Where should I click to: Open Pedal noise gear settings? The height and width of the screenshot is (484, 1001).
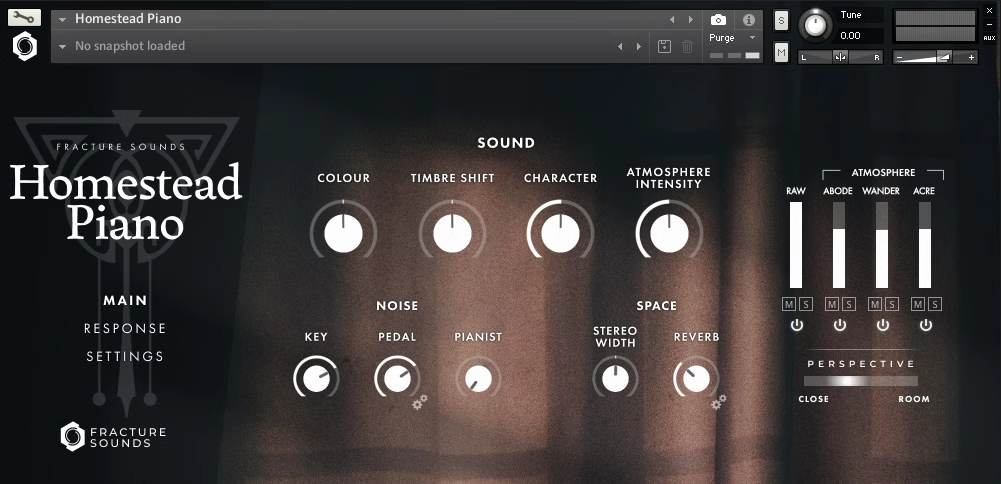tap(419, 402)
